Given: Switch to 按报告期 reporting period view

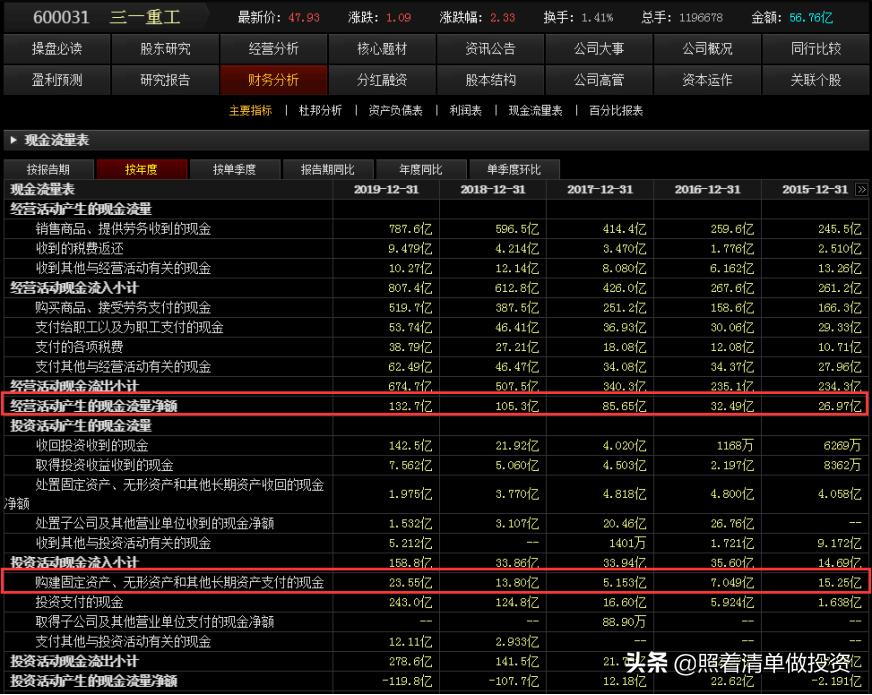Looking at the screenshot, I should 48,169.
